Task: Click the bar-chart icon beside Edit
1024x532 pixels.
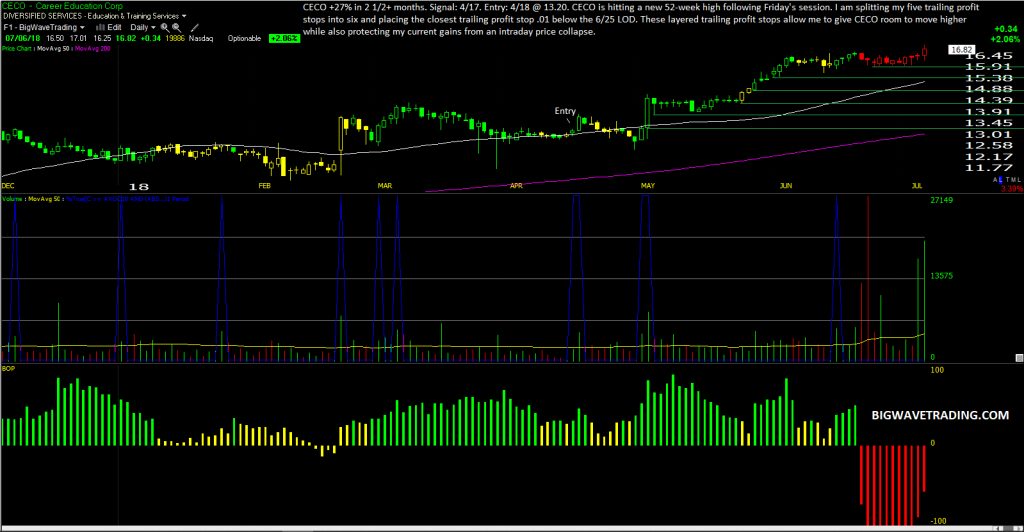Action: point(100,27)
